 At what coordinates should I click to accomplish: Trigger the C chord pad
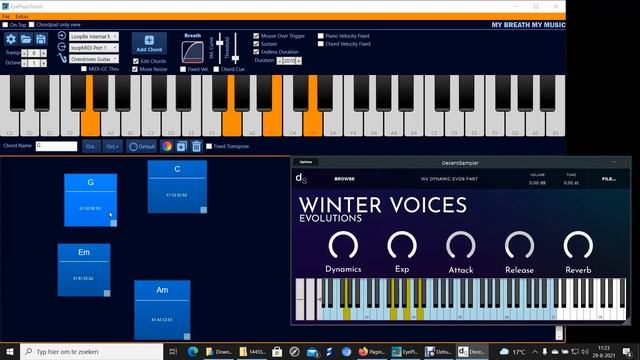coord(177,187)
